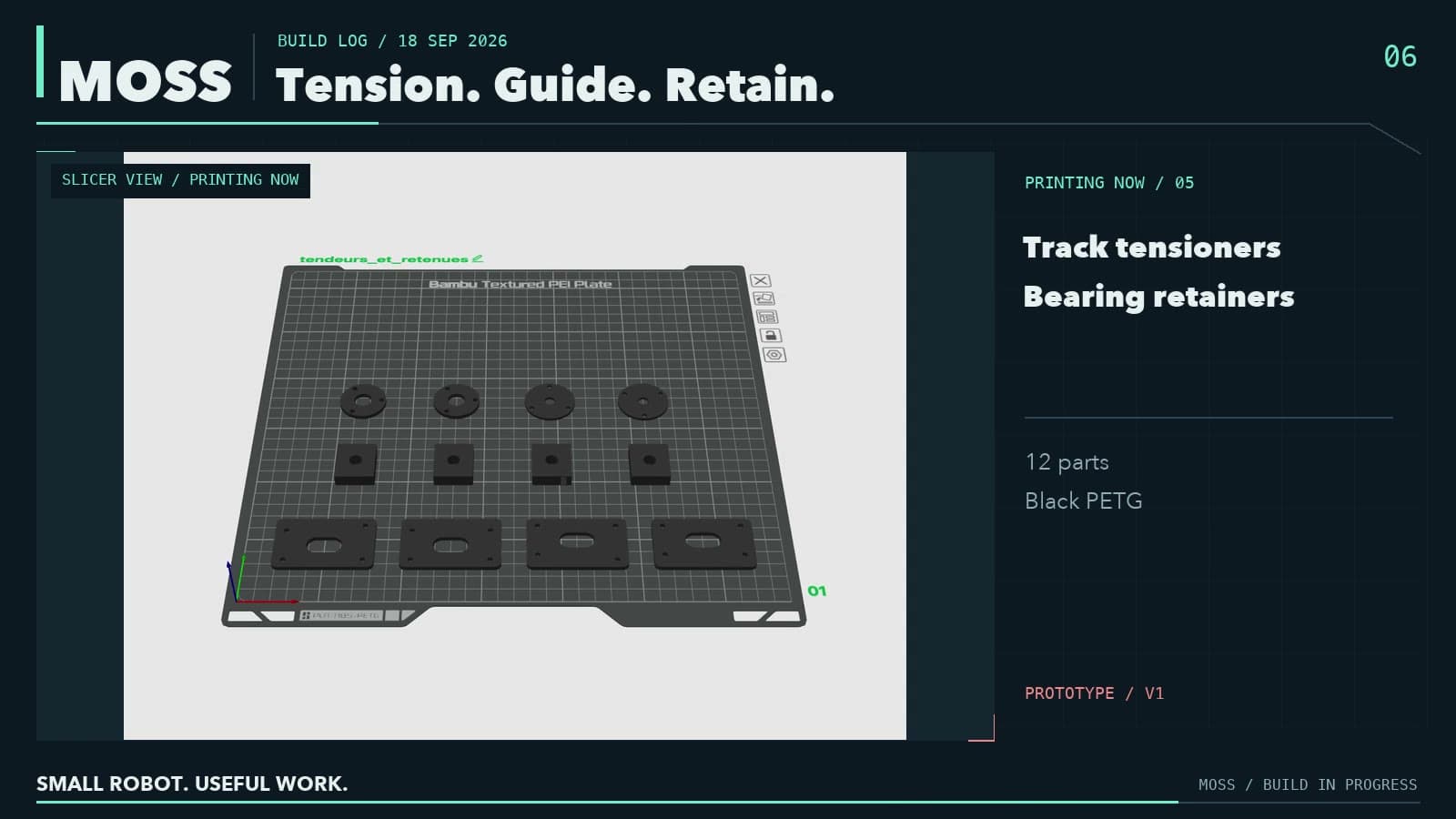Click the auto-orient icon beside the plate

pos(764,298)
